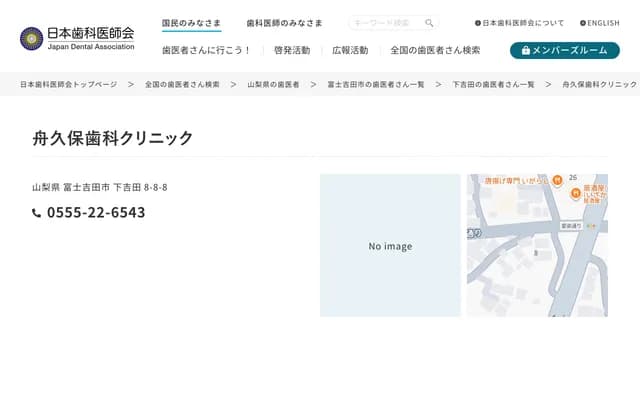This screenshot has width=640, height=400.
Task: Click the keyword search input field
Action: point(385,23)
